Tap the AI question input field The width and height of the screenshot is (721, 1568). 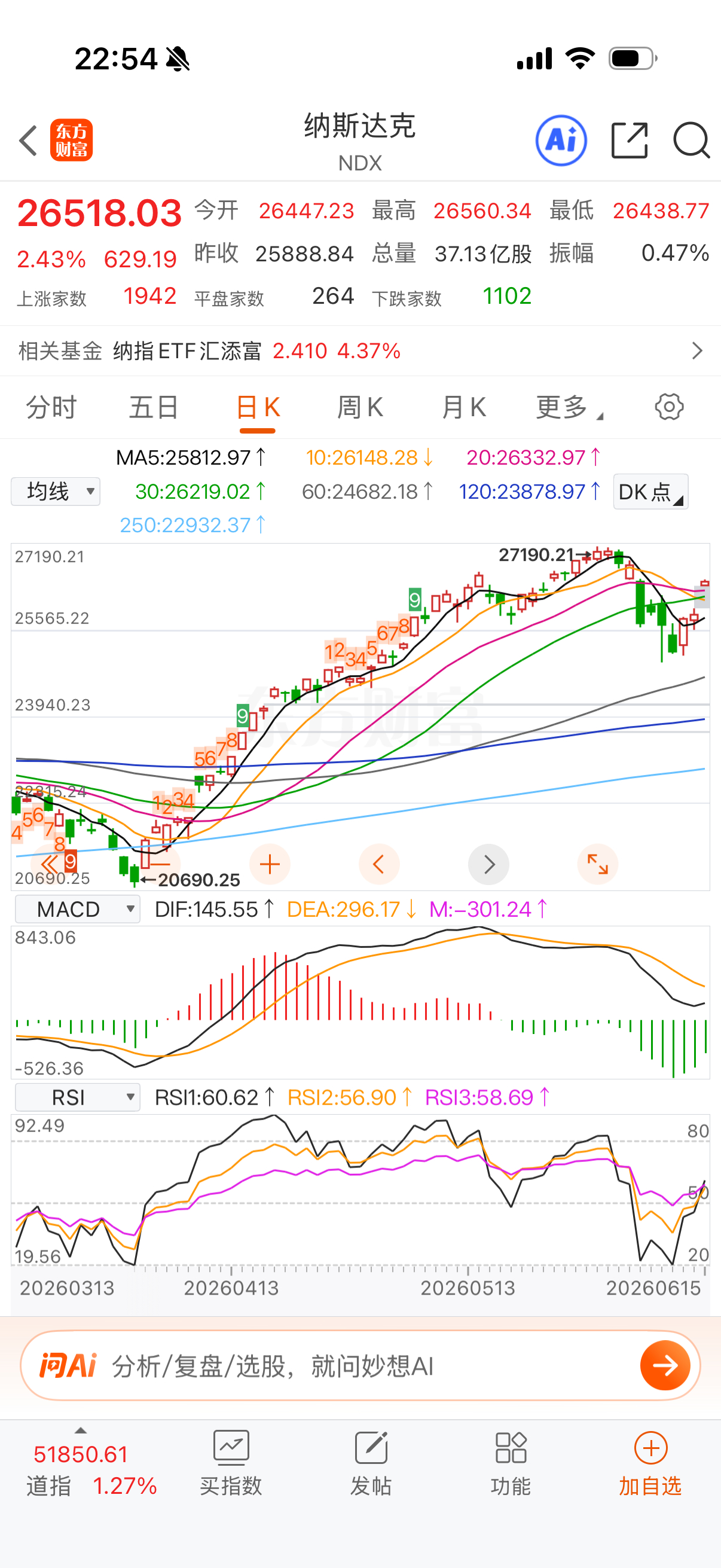tap(360, 1365)
